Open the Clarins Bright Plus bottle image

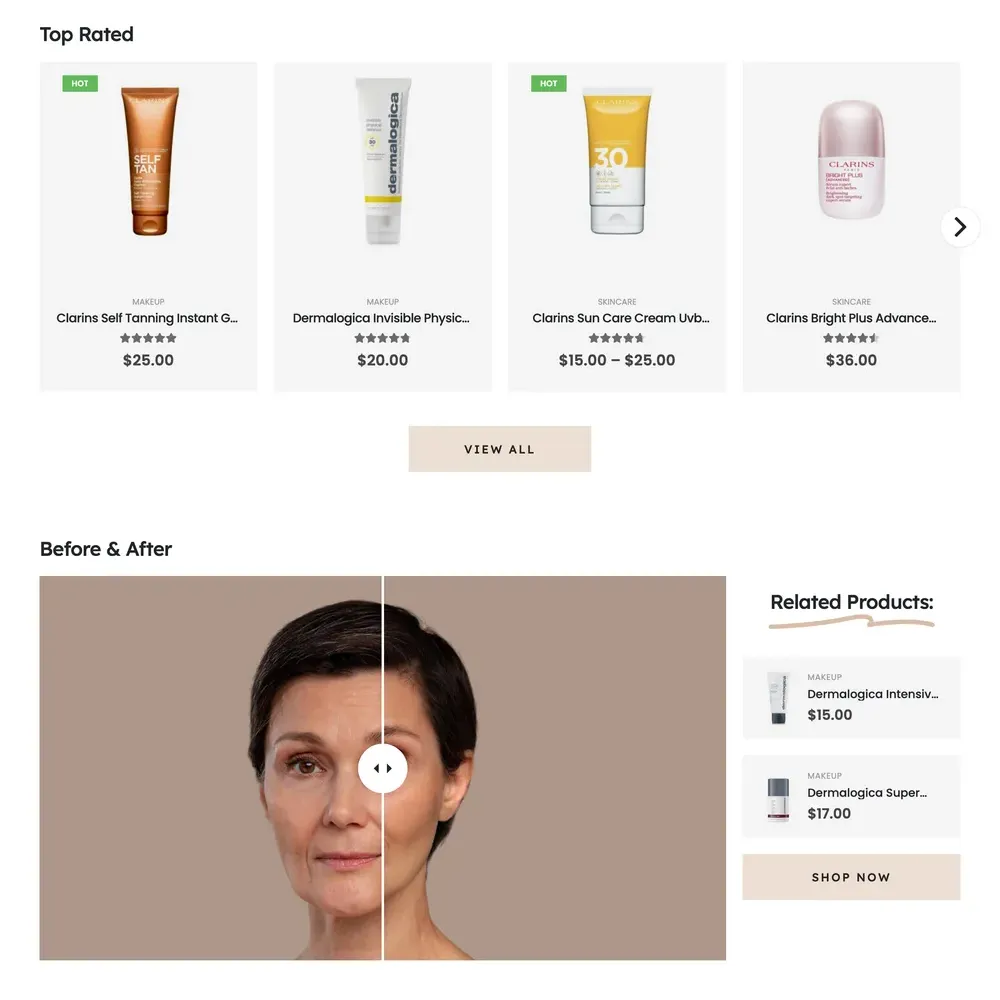851,159
